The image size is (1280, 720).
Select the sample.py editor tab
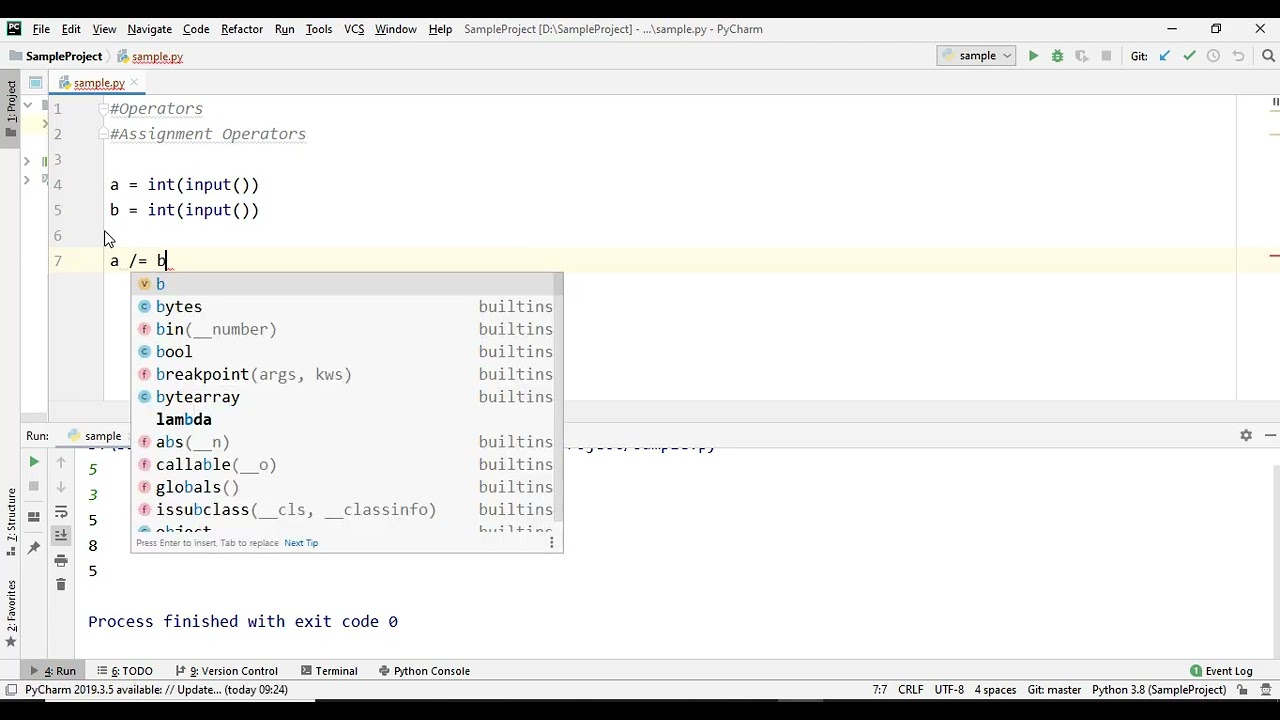[98, 83]
